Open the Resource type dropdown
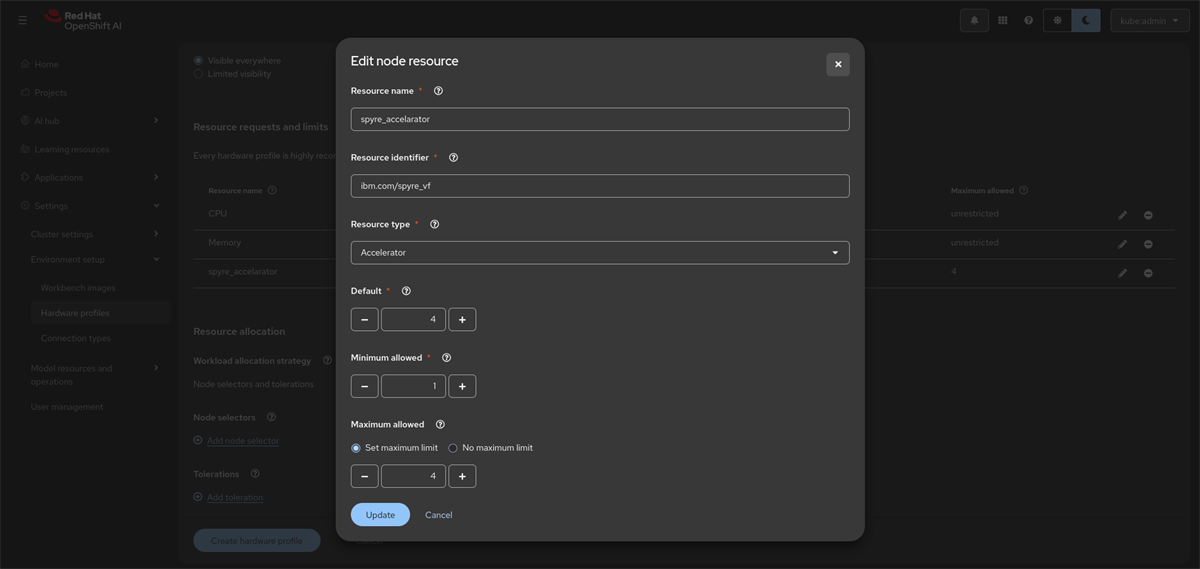This screenshot has width=1200, height=569. point(600,253)
